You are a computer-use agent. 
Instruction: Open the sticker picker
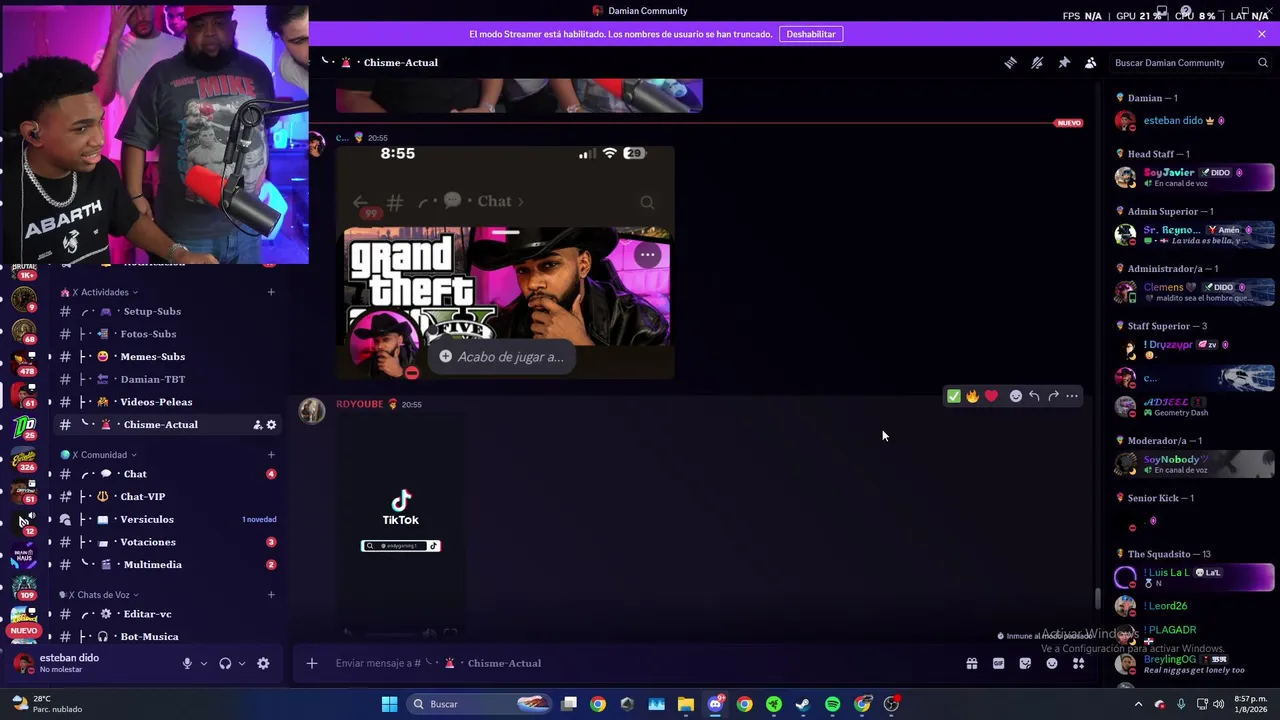pyautogui.click(x=1025, y=663)
